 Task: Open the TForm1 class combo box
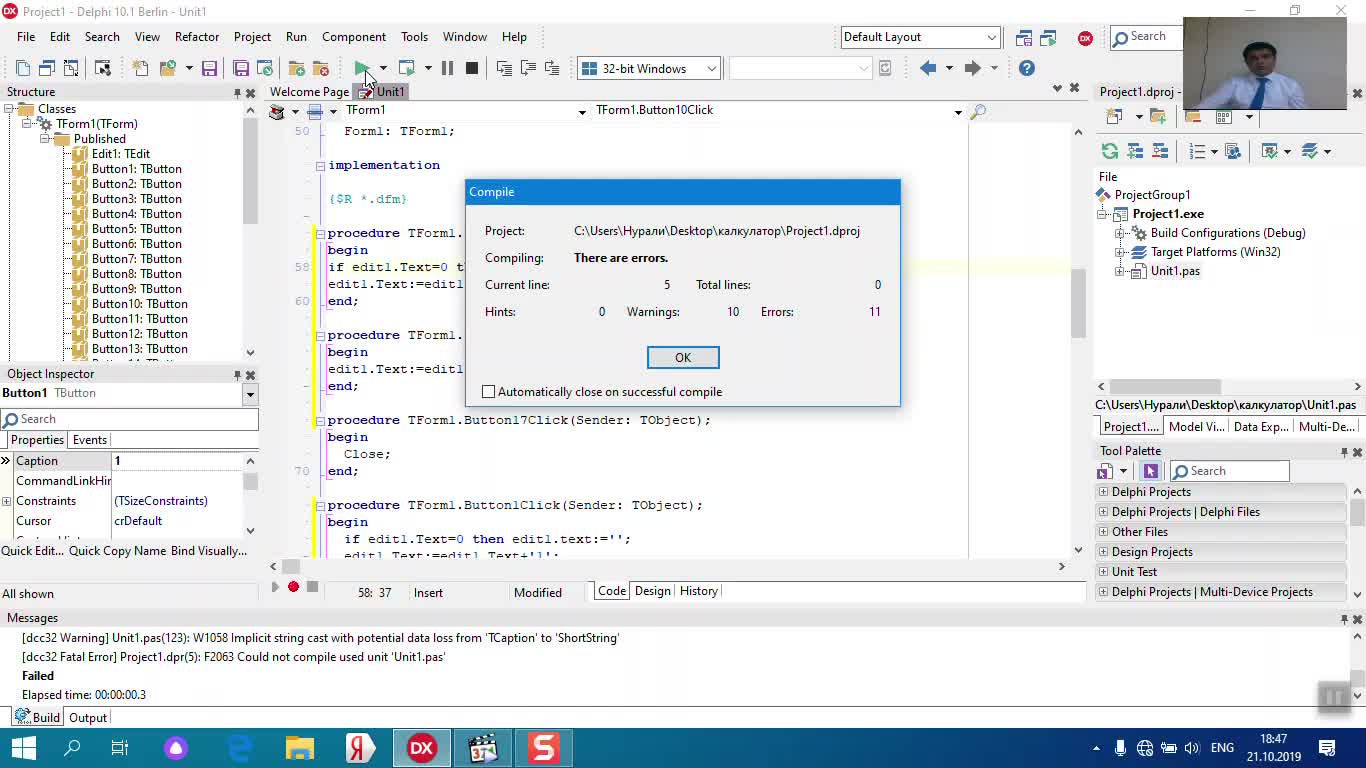(x=582, y=111)
